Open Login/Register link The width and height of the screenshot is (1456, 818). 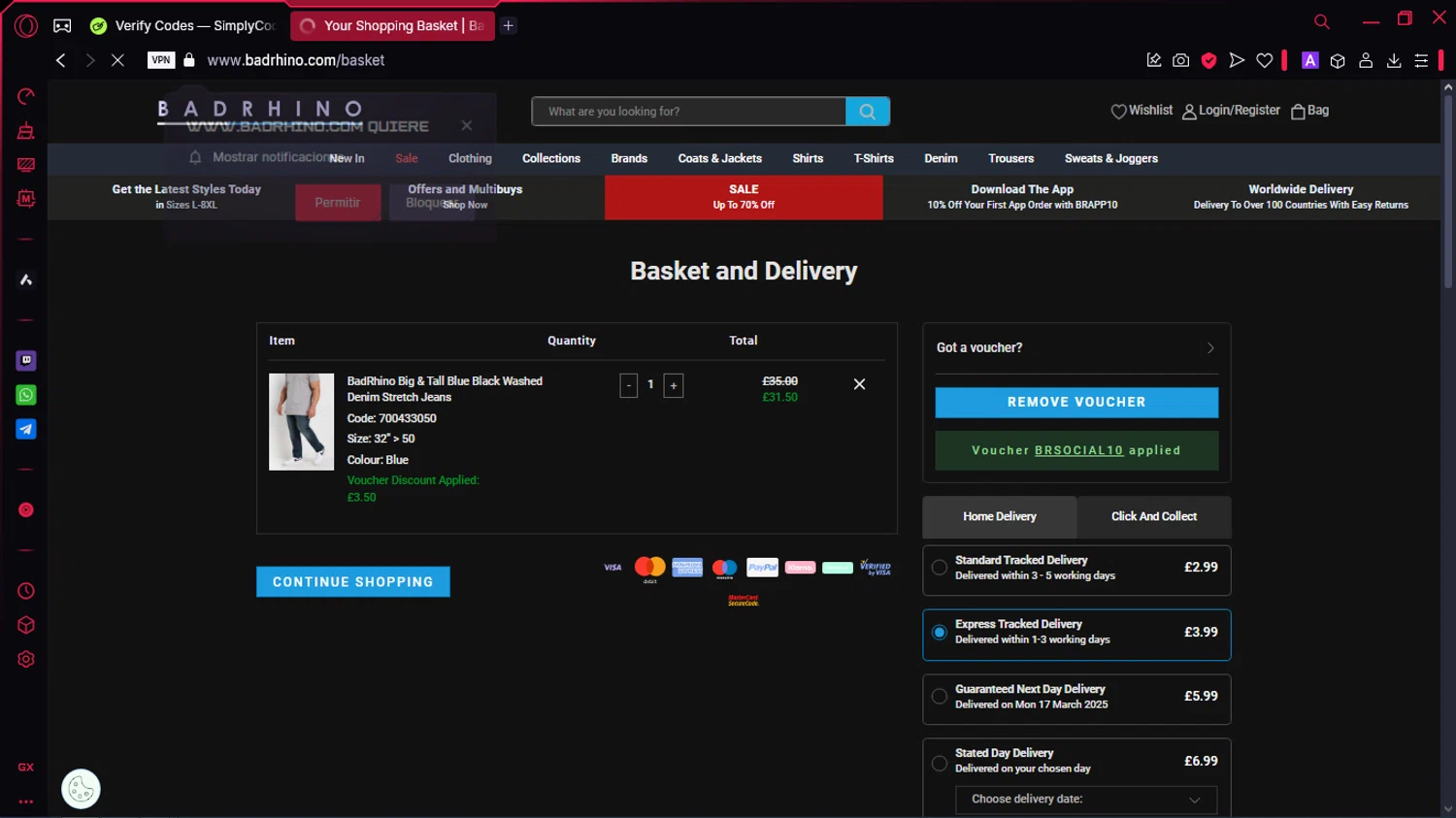pyautogui.click(x=1231, y=112)
